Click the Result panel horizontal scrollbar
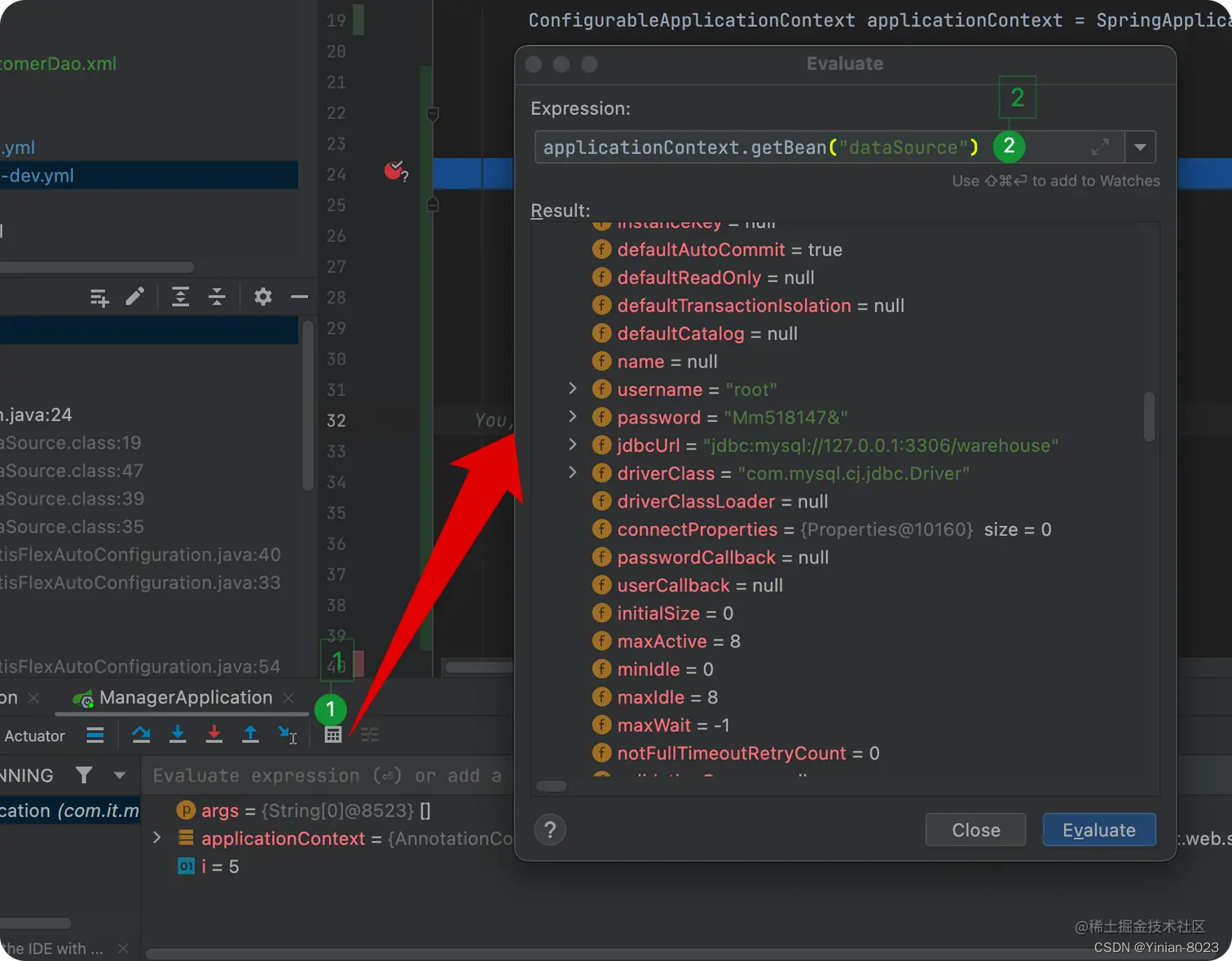Image resolution: width=1232 pixels, height=961 pixels. click(x=552, y=786)
